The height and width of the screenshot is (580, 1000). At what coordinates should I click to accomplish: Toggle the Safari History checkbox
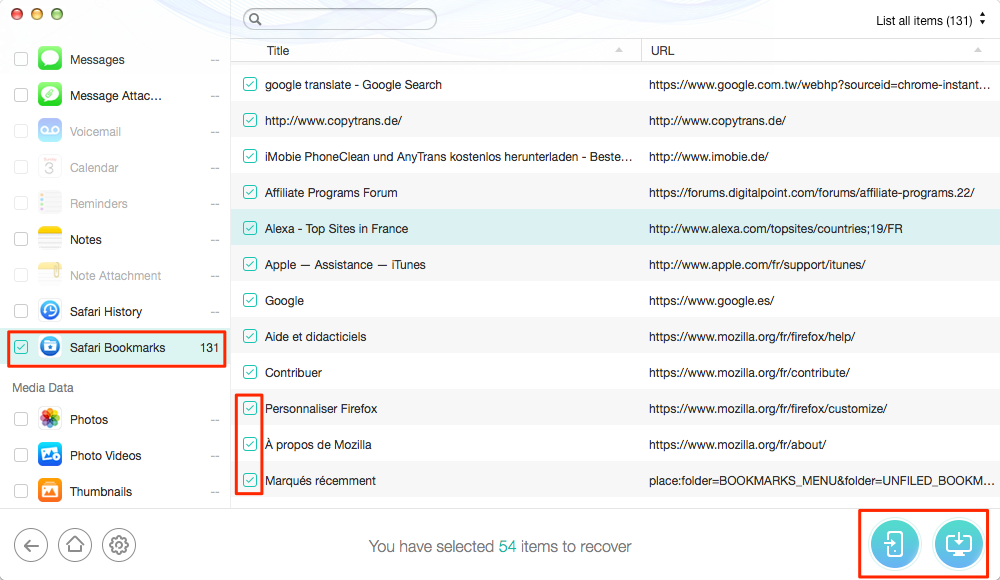click(x=21, y=311)
